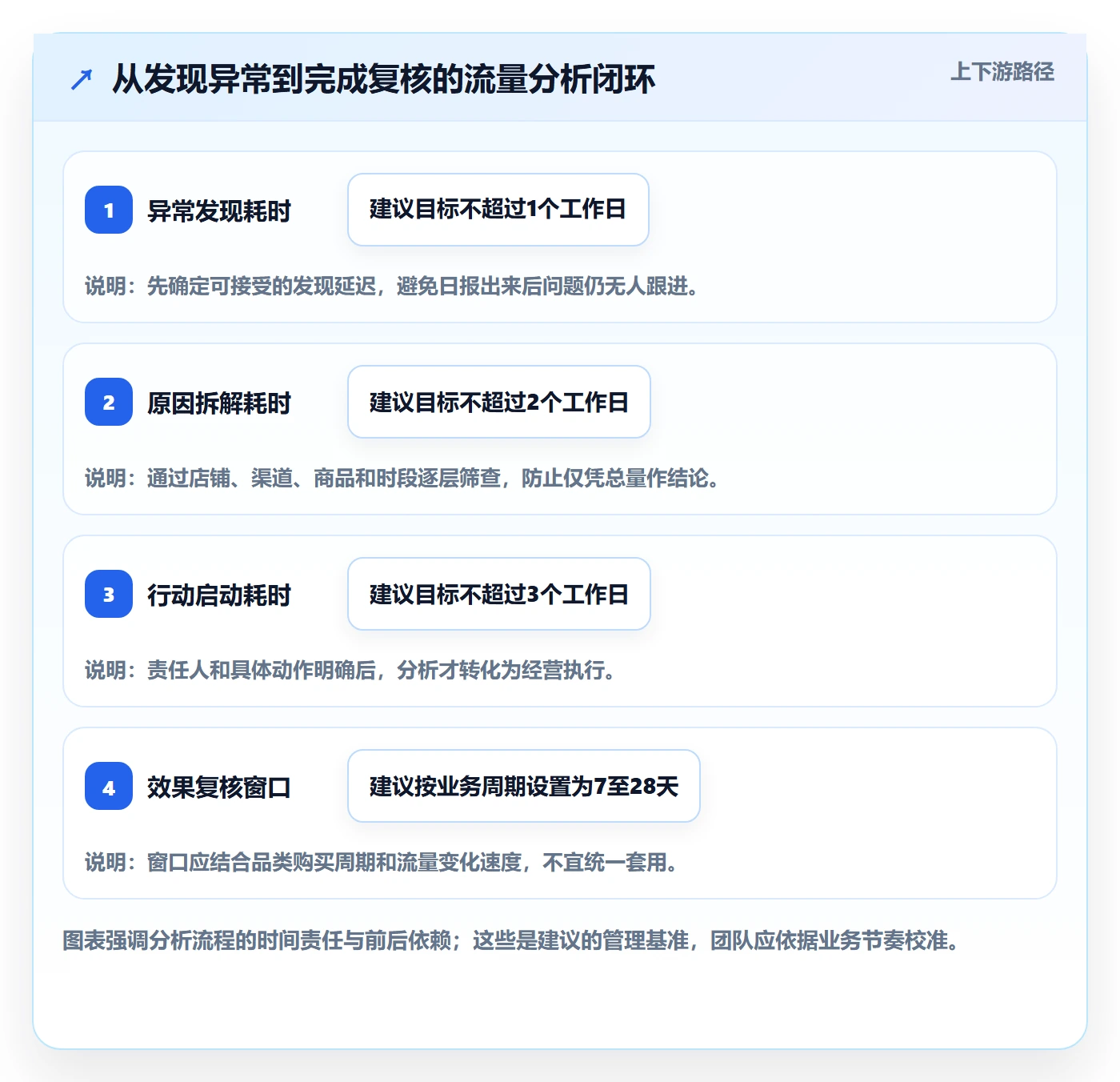
Task: Click the step 3 number badge
Action: [x=109, y=594]
